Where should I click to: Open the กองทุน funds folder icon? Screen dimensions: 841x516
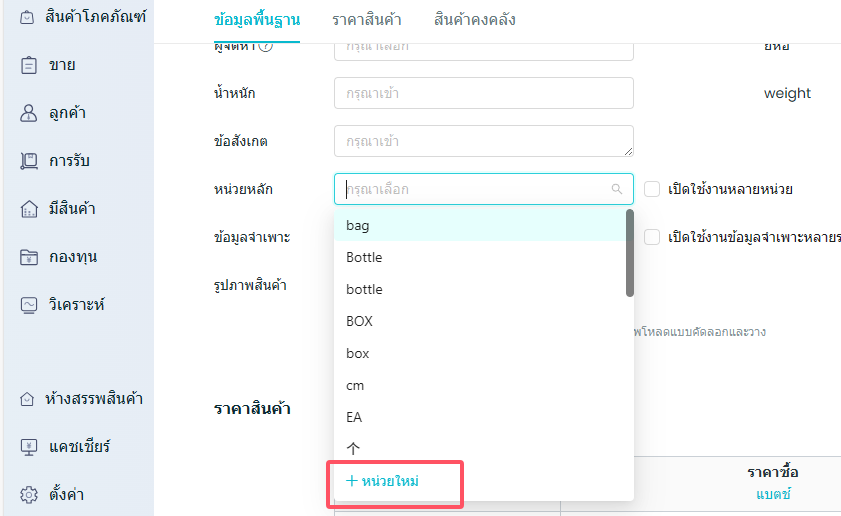click(29, 257)
